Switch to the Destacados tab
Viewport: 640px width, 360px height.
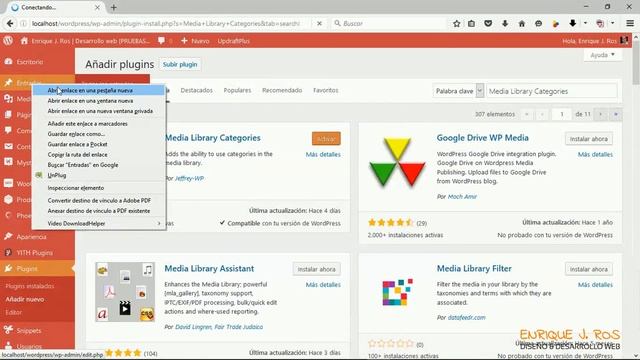pos(196,90)
